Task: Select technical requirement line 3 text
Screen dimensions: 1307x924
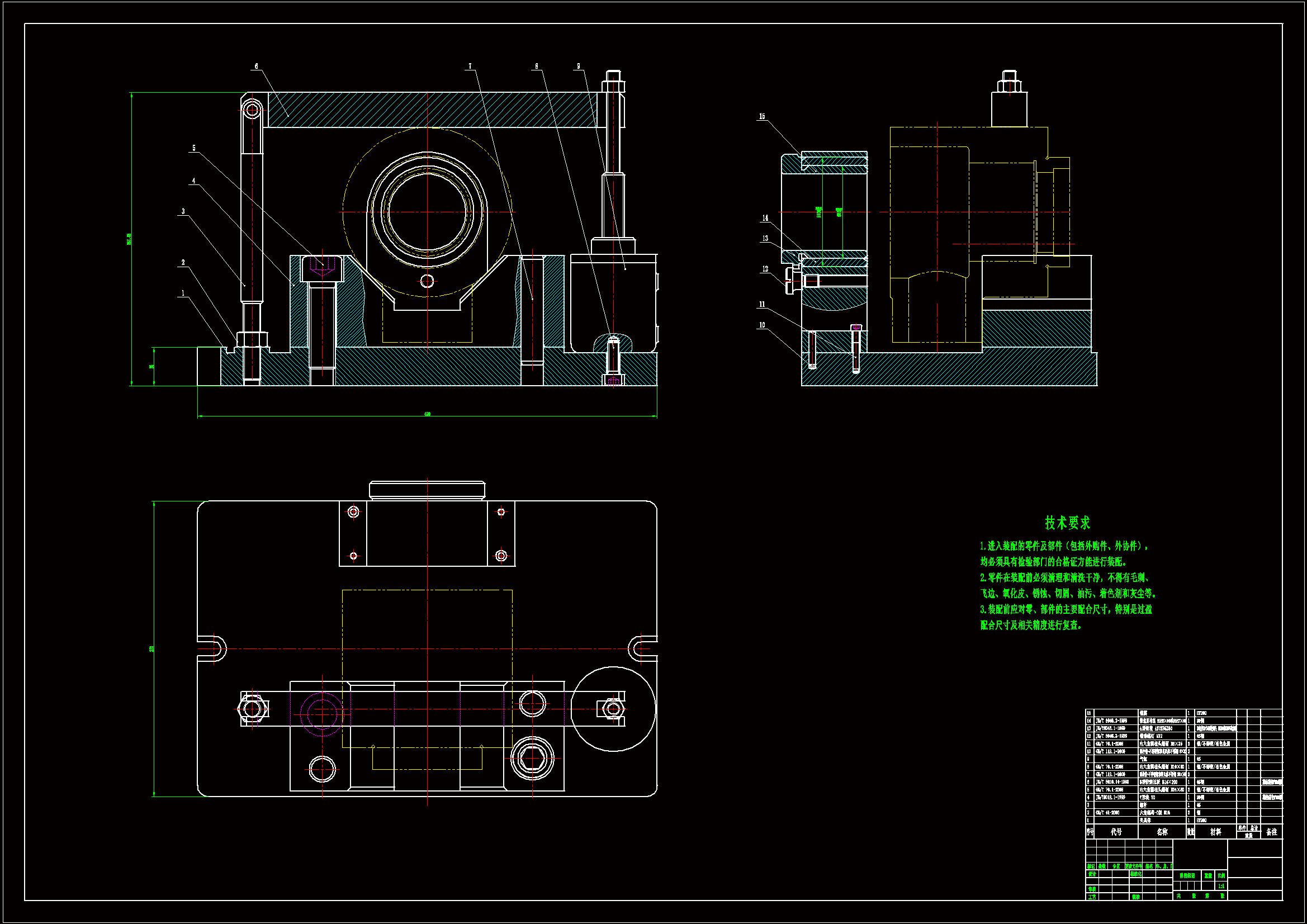Action: coord(1066,609)
